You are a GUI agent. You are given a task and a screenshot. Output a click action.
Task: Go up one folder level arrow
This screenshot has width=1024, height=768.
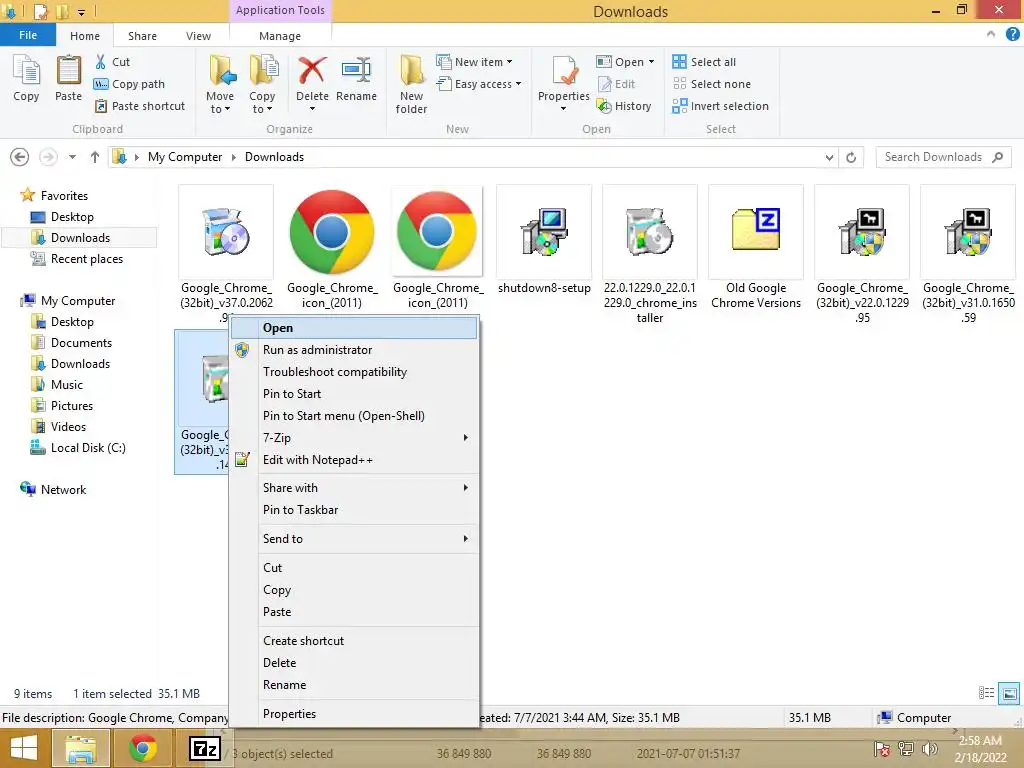point(95,157)
